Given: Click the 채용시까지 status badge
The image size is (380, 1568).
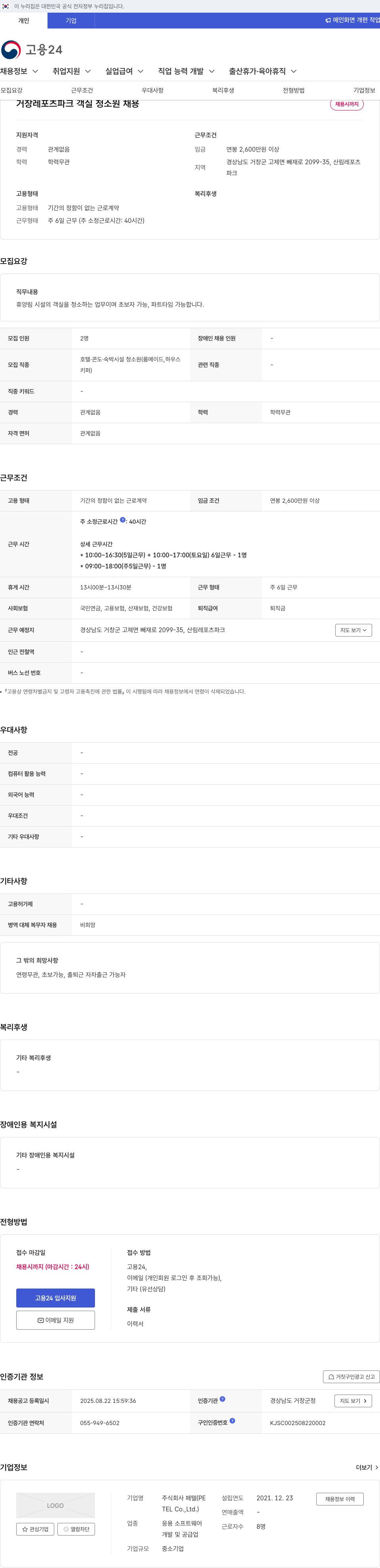Looking at the screenshot, I should click(347, 104).
